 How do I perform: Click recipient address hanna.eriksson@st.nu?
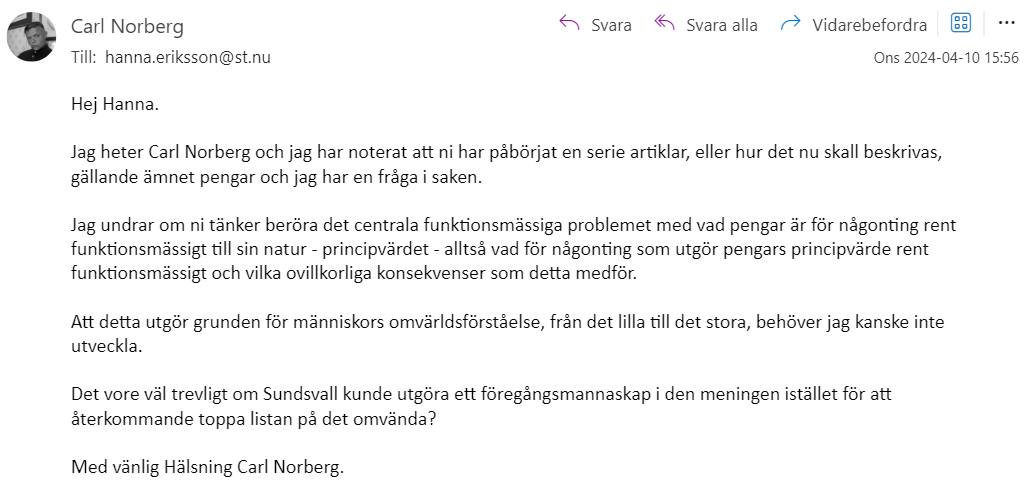[x=187, y=57]
